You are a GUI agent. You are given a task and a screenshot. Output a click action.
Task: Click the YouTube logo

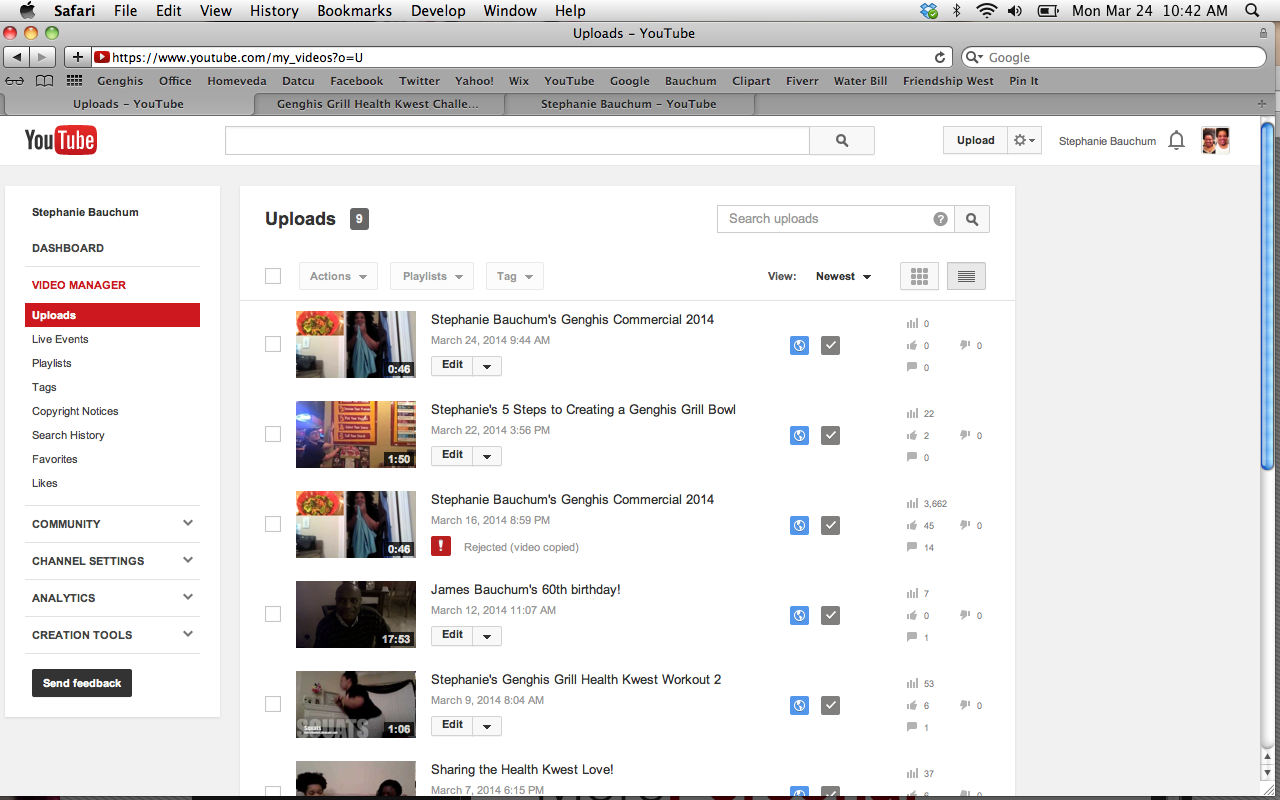pyautogui.click(x=61, y=140)
